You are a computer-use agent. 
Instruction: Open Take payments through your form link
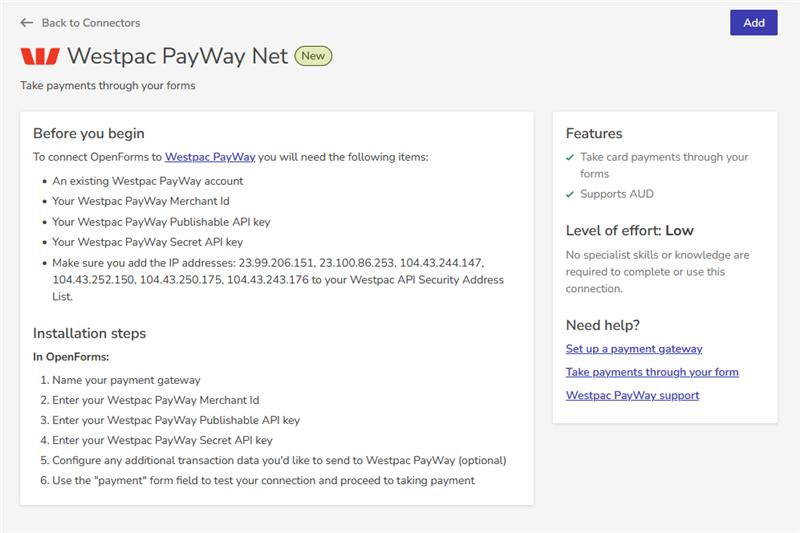tap(652, 372)
